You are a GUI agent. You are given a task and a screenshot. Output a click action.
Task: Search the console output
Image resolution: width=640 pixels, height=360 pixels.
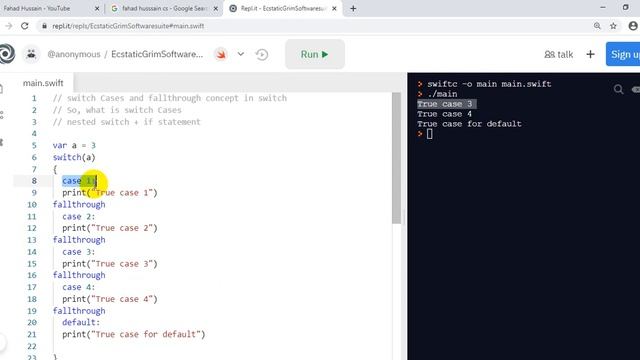(618, 89)
